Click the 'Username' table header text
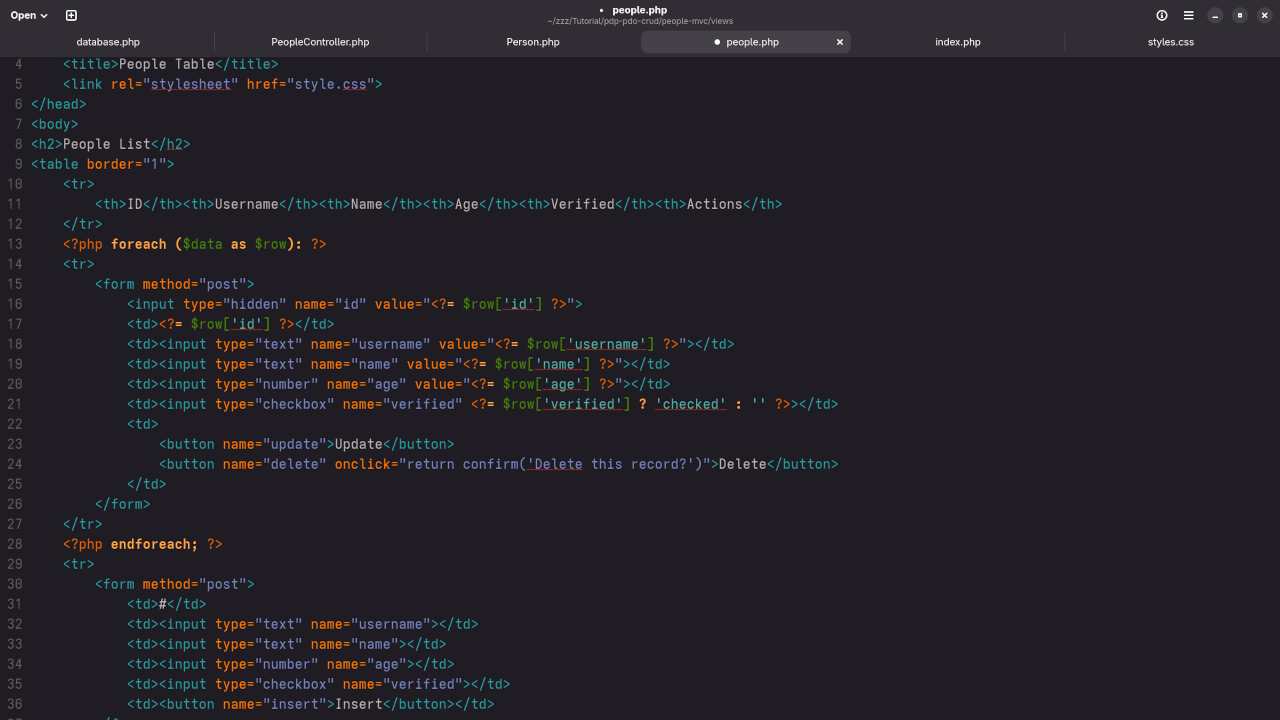 pyautogui.click(x=247, y=204)
